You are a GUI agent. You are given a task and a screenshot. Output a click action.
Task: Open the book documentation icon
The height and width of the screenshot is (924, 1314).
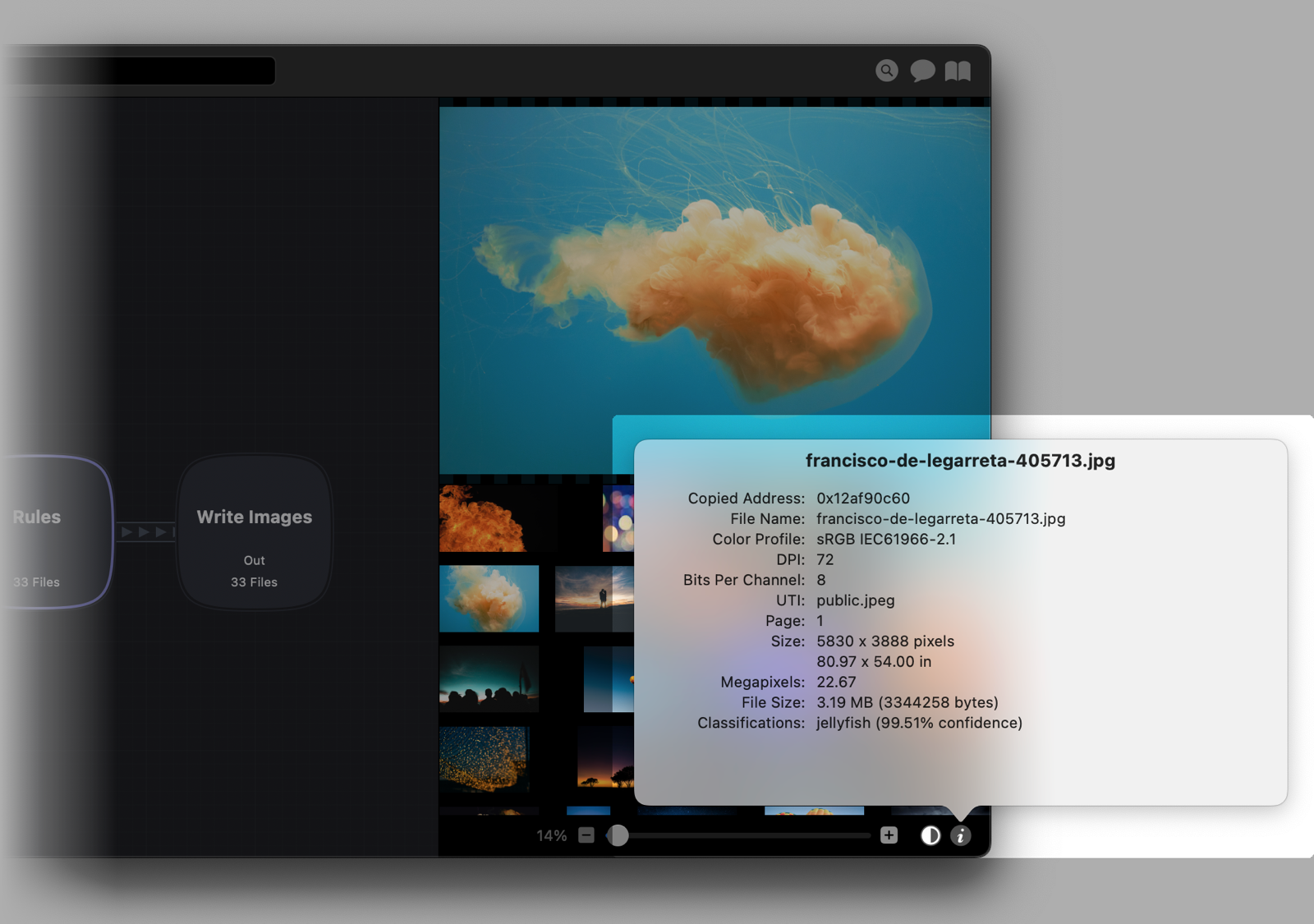tap(958, 71)
